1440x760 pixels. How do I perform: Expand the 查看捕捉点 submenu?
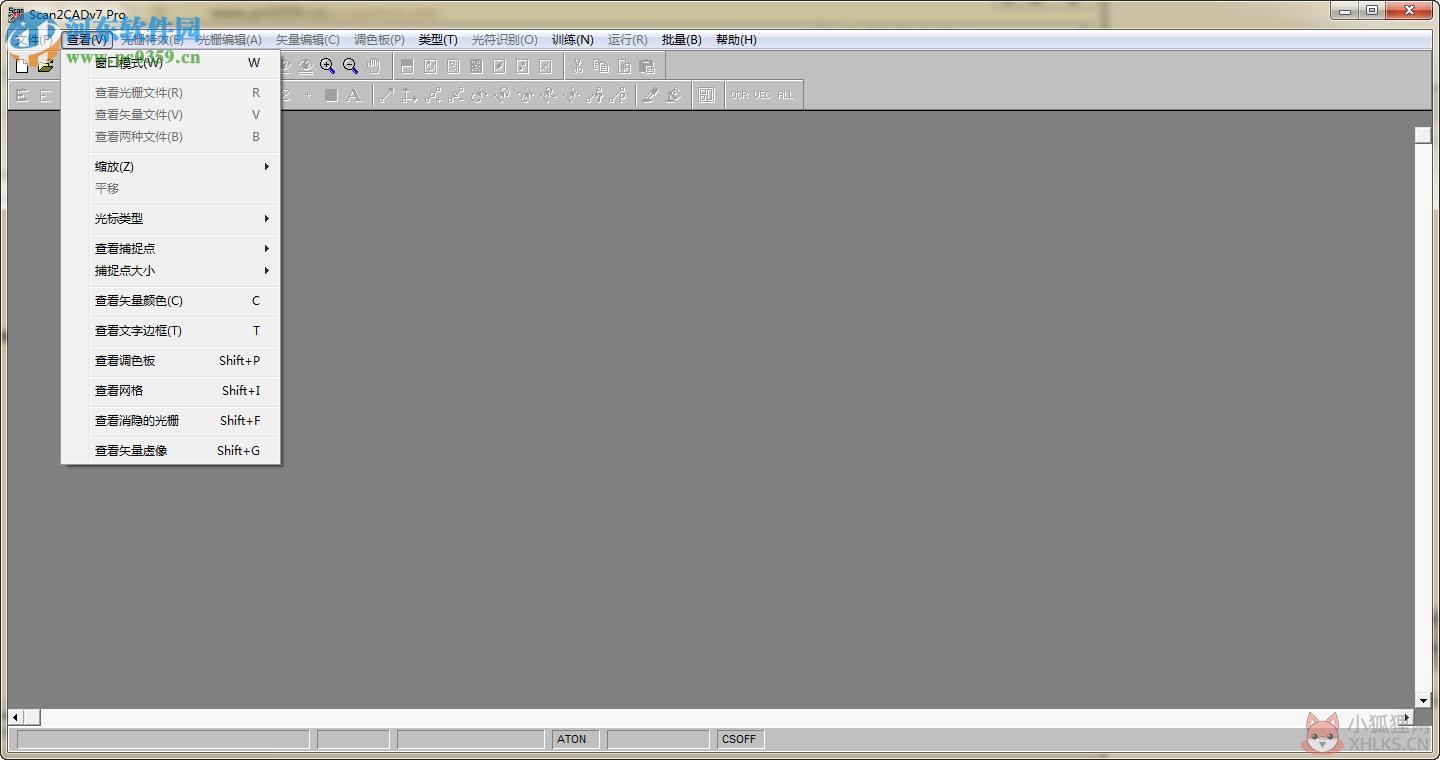(x=171, y=249)
